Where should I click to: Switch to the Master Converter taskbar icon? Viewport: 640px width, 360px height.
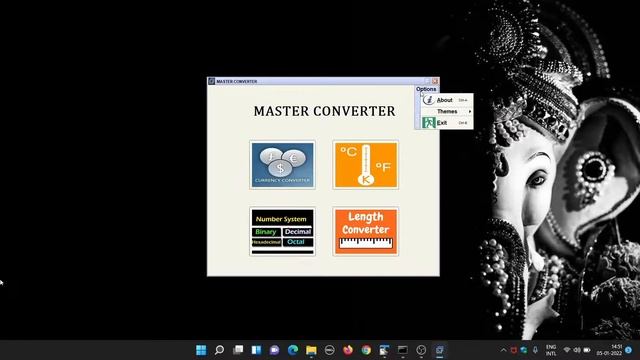point(440,350)
